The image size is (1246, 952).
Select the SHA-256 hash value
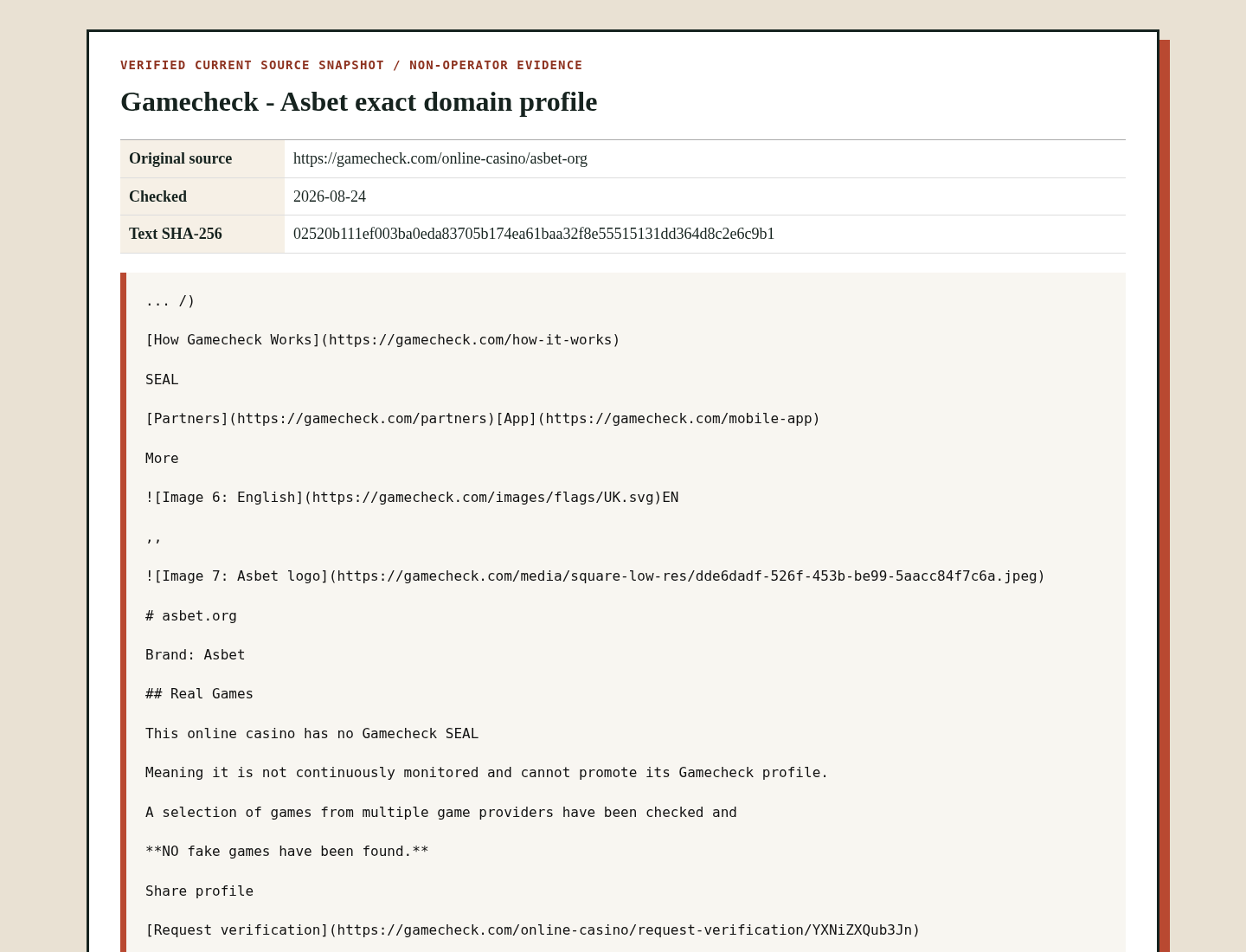coord(534,234)
